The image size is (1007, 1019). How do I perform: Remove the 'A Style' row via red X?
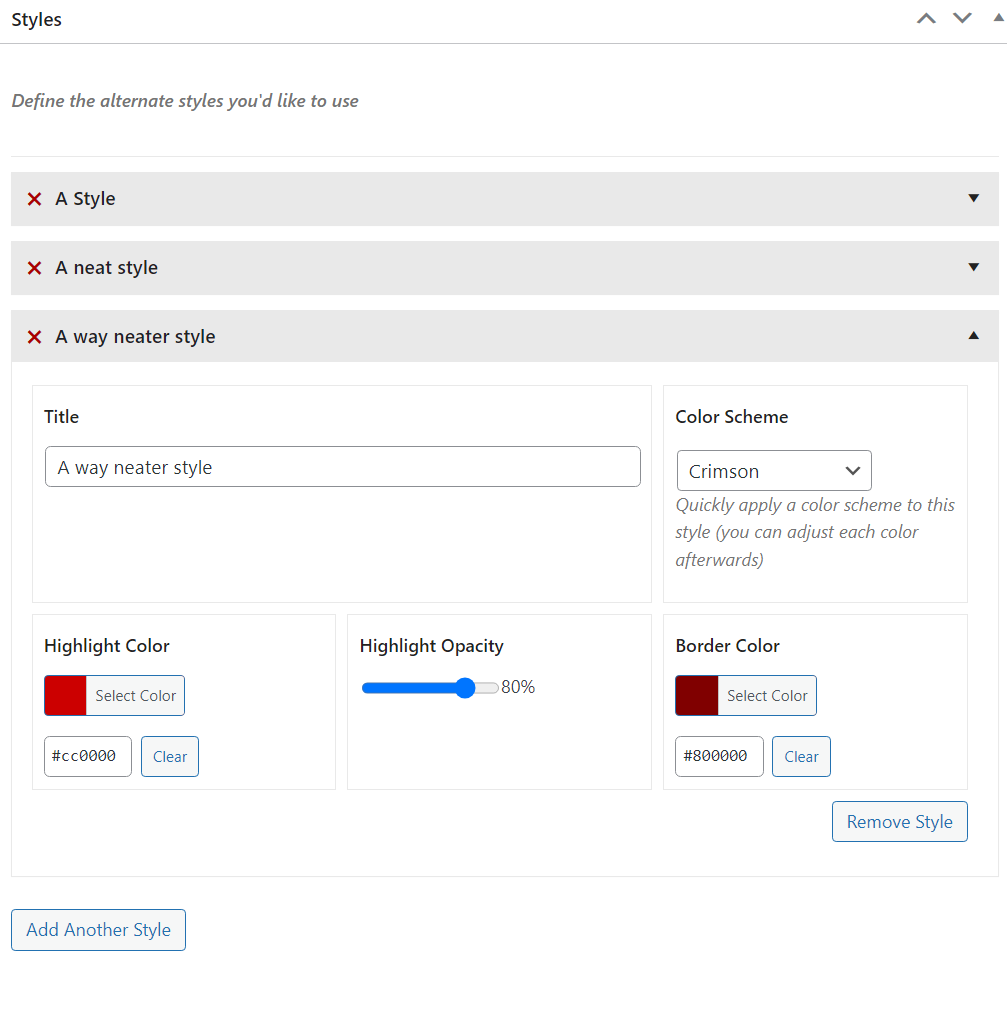click(x=34, y=199)
